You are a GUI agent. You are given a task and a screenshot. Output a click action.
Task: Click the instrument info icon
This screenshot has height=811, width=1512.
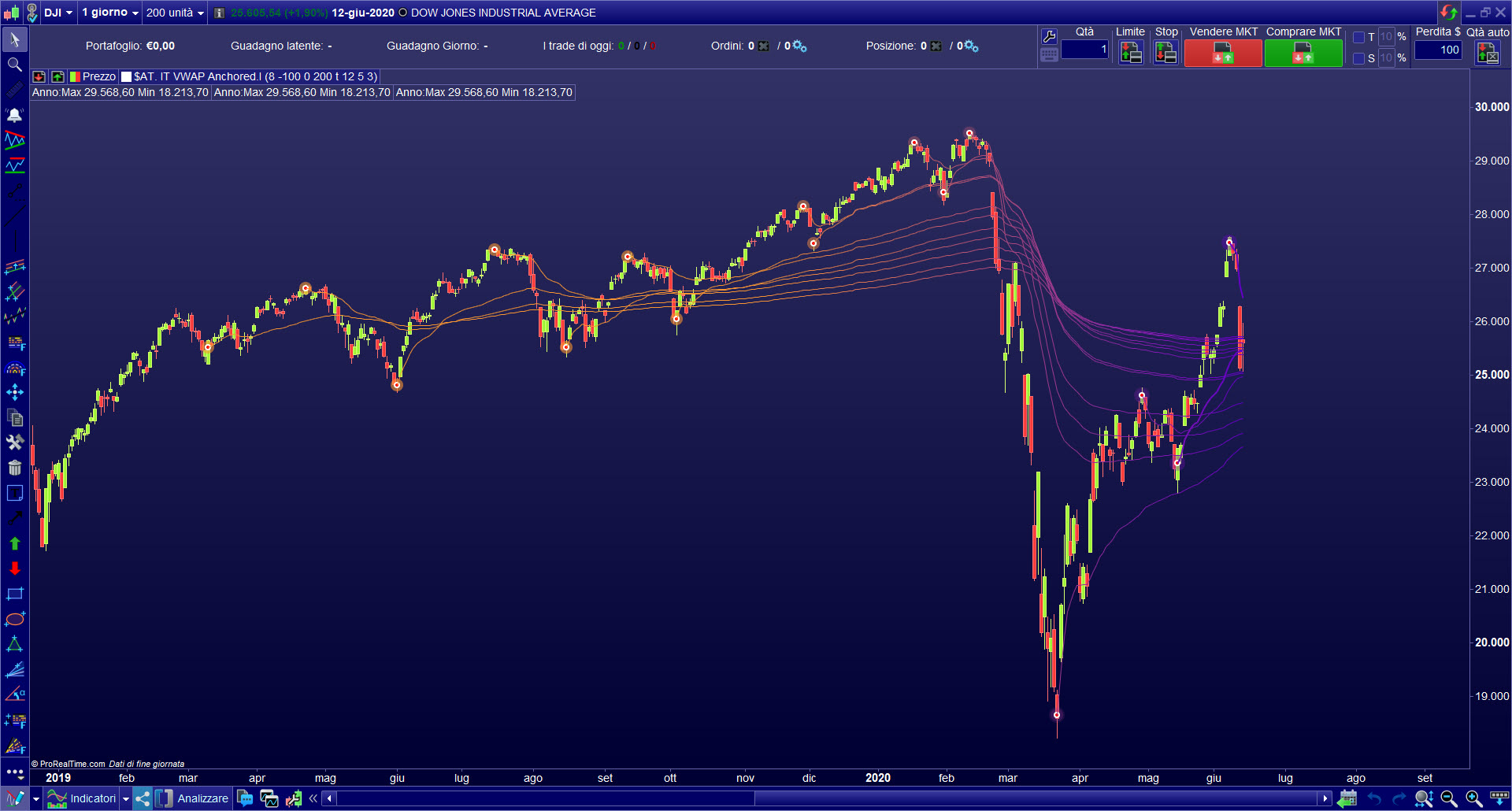(220, 13)
